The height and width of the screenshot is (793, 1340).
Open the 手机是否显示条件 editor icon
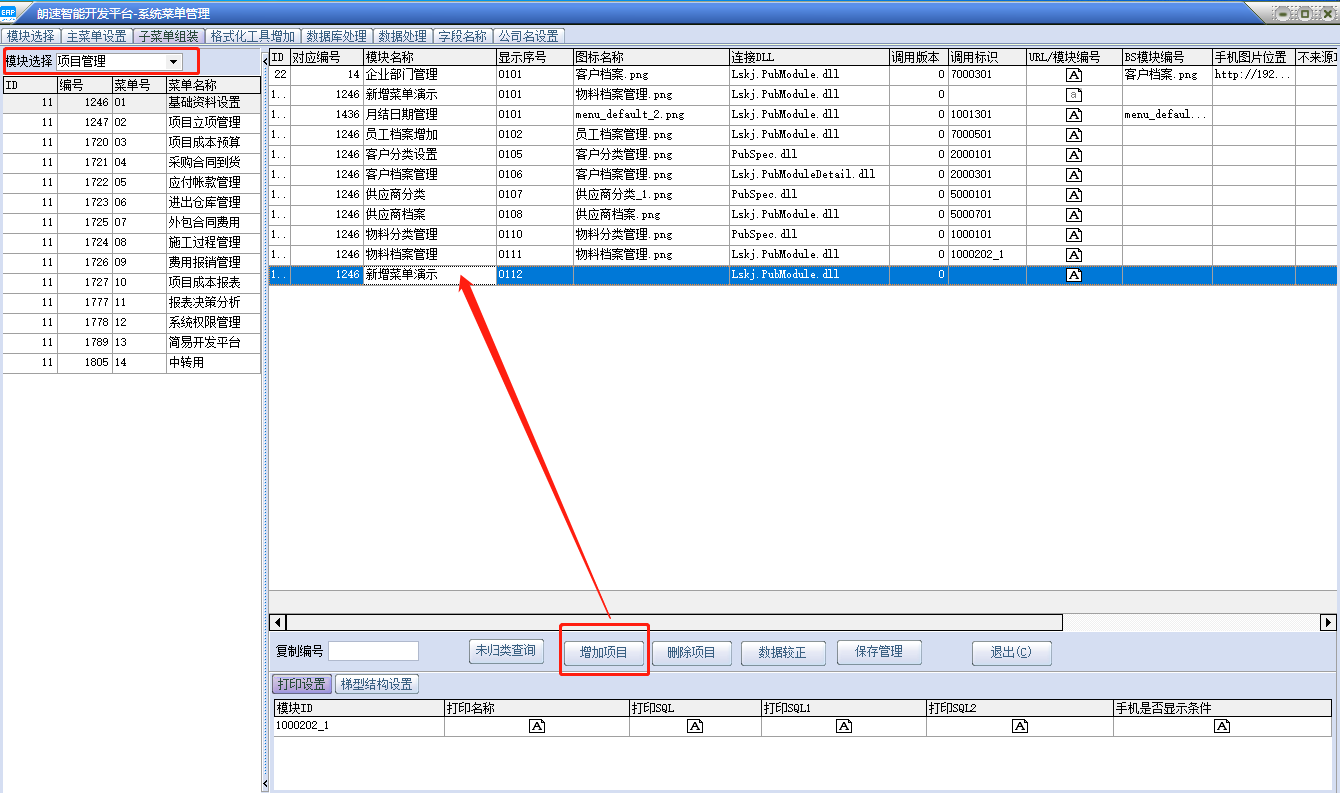coord(1221,726)
